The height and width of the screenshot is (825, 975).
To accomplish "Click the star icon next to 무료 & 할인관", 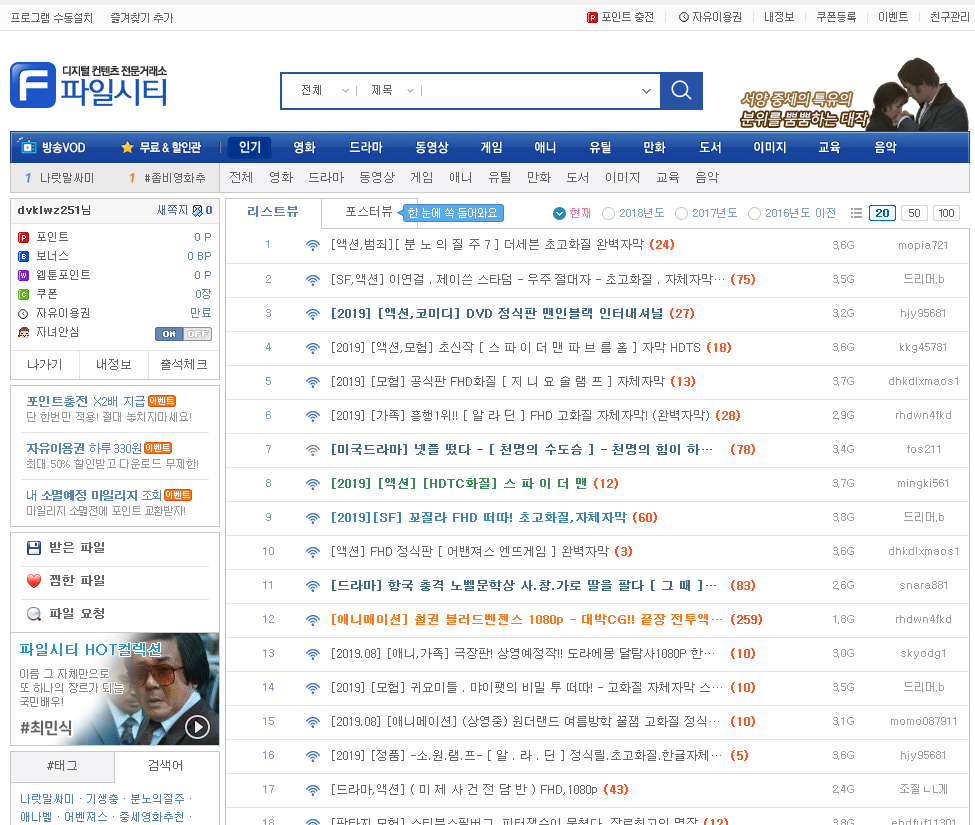I will coord(127,147).
